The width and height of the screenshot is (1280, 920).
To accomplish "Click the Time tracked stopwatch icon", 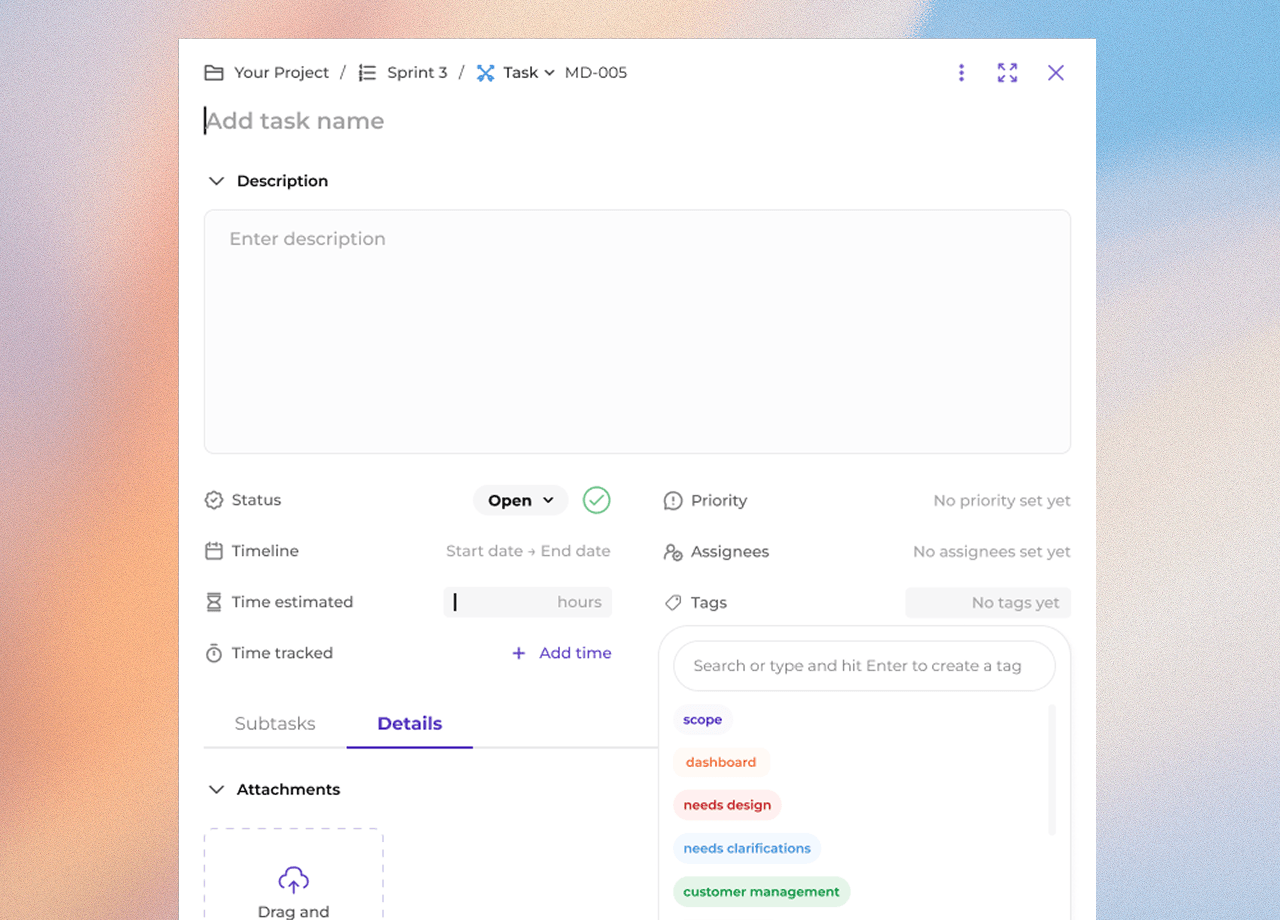I will click(214, 653).
